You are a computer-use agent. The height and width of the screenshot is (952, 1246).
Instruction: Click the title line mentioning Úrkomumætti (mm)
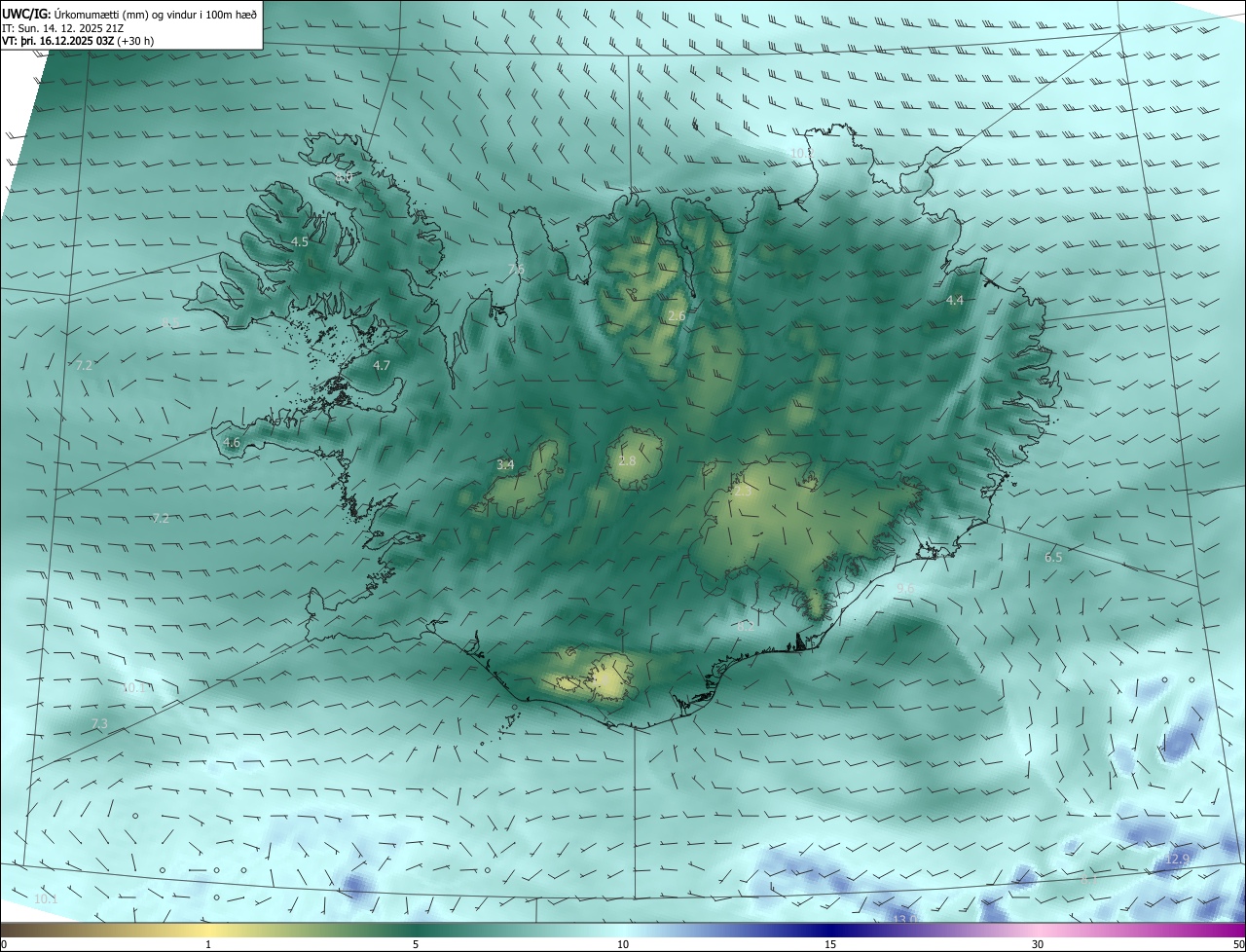(129, 13)
